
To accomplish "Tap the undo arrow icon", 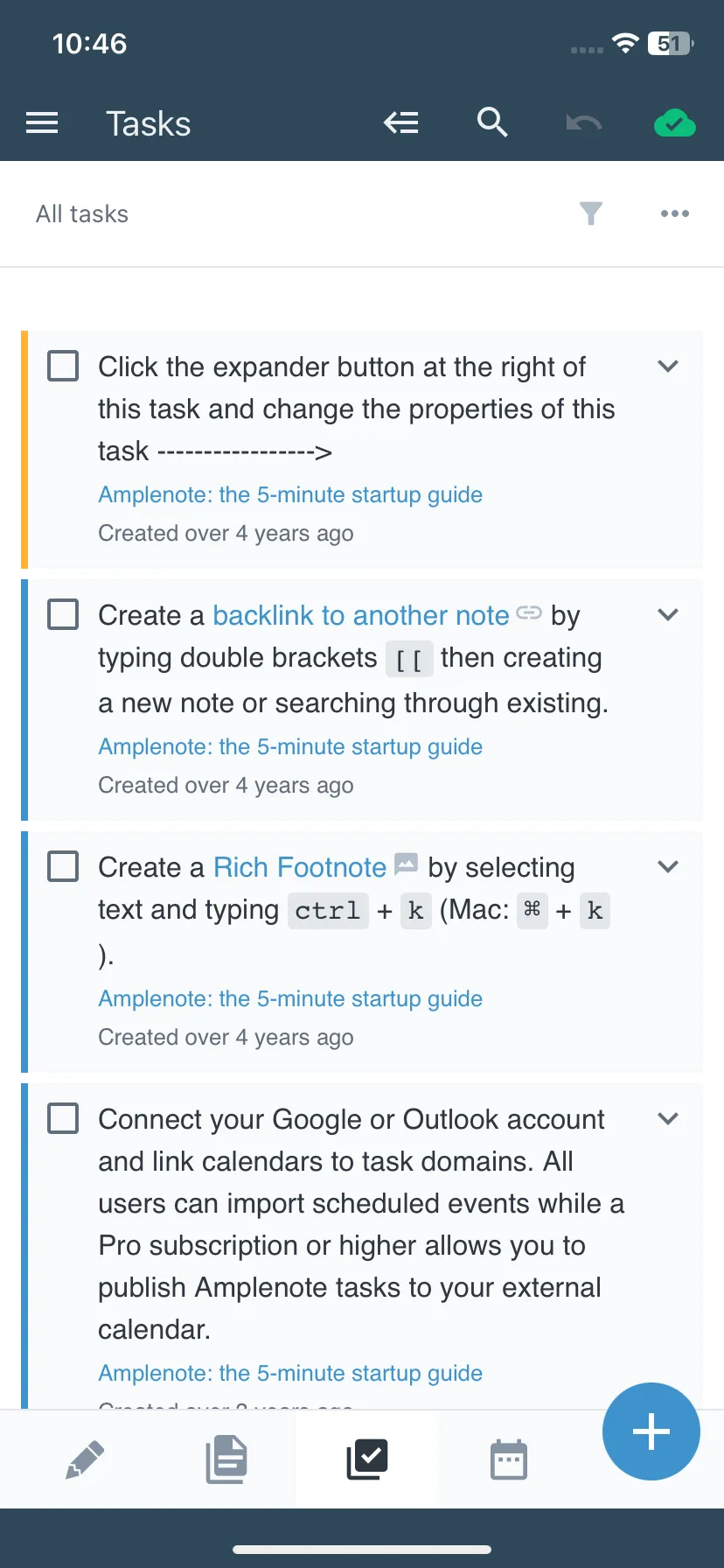I will point(583,123).
